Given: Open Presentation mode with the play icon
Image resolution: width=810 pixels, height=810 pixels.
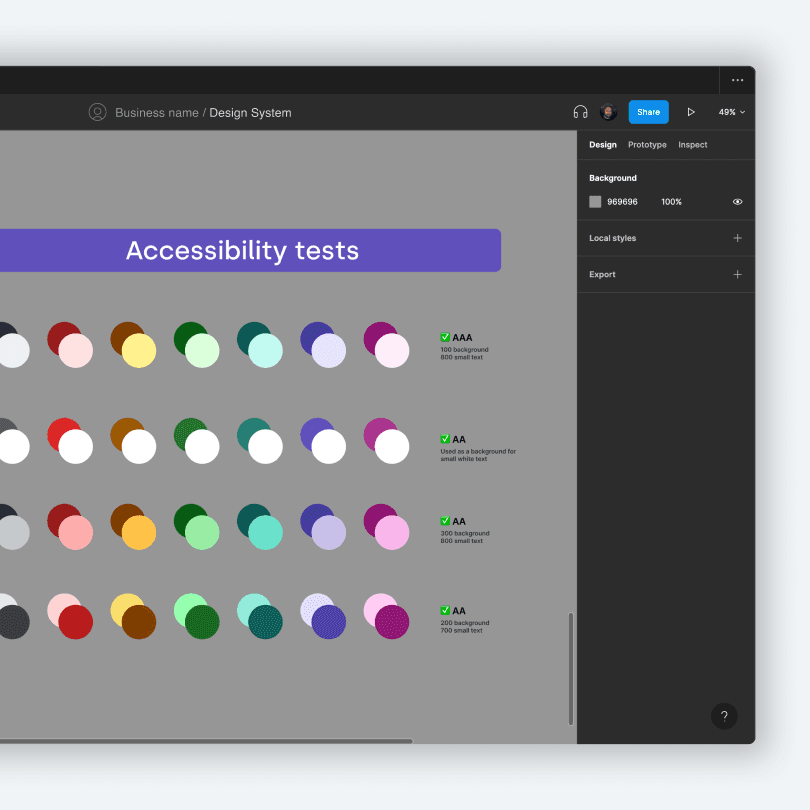Looking at the screenshot, I should pyautogui.click(x=691, y=112).
